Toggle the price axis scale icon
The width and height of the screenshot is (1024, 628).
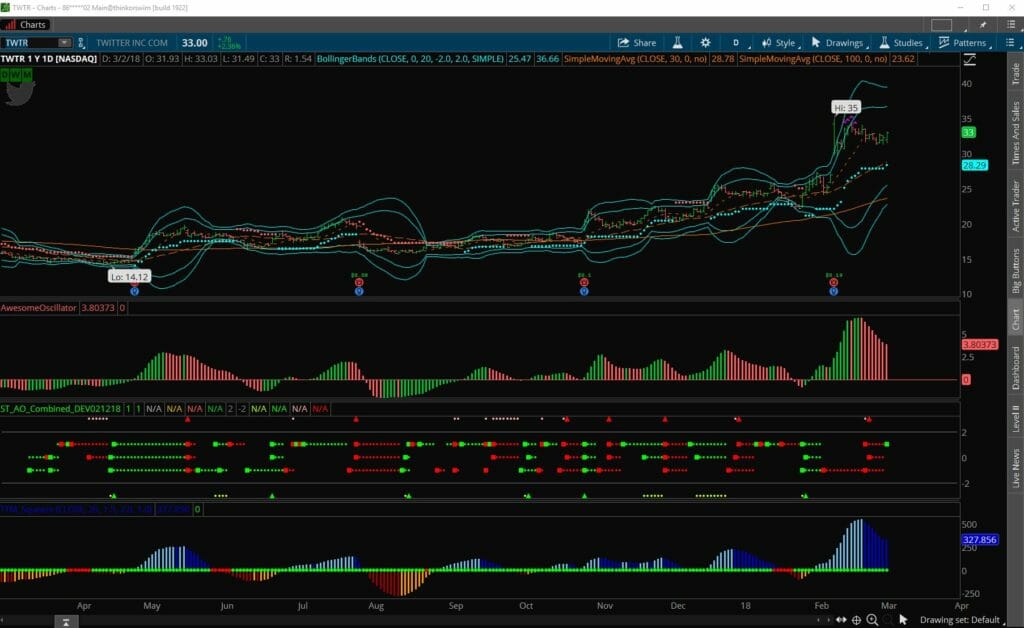coord(970,59)
